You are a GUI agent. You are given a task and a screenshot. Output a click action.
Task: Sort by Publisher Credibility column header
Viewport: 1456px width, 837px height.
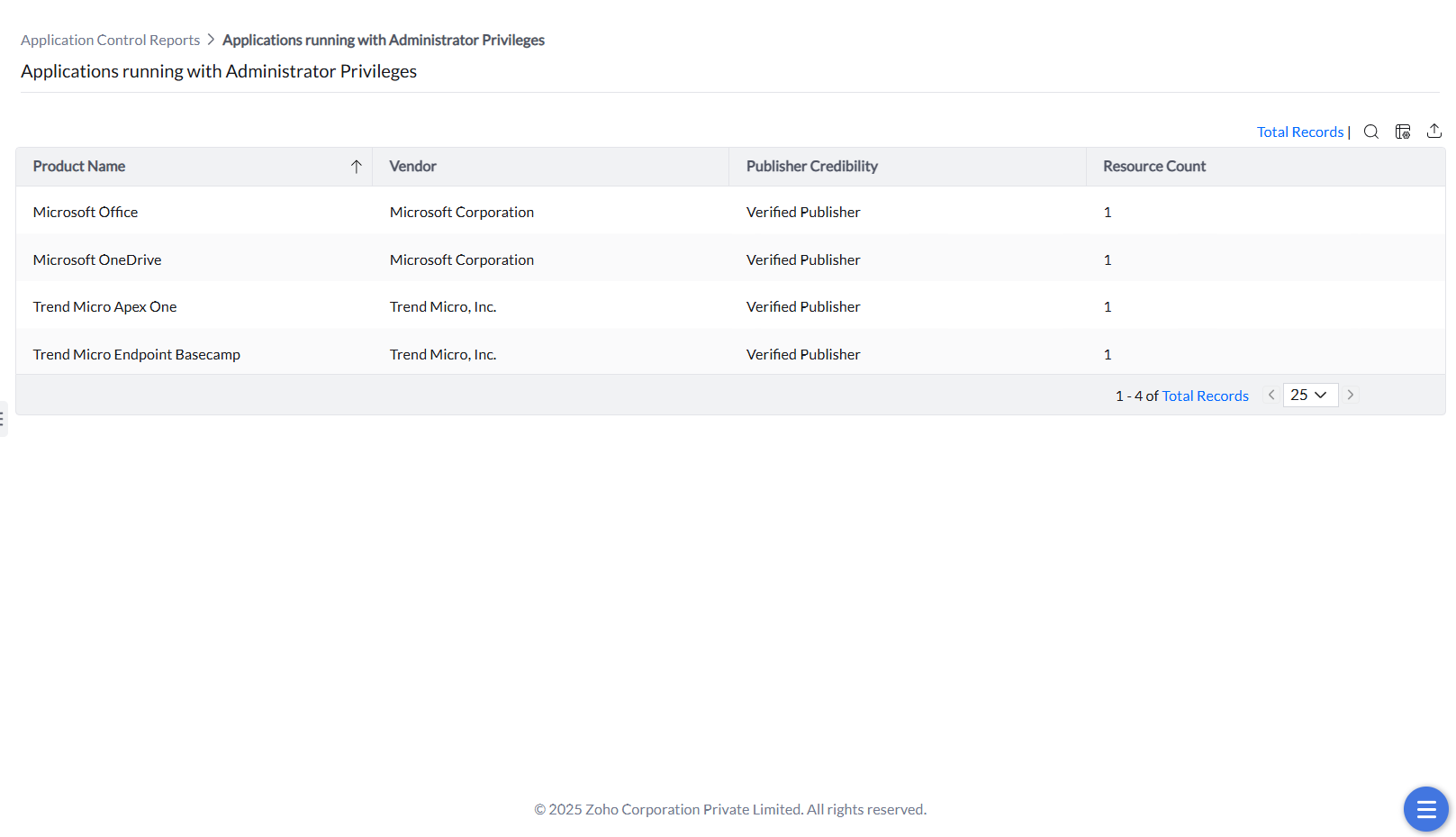[812, 167]
